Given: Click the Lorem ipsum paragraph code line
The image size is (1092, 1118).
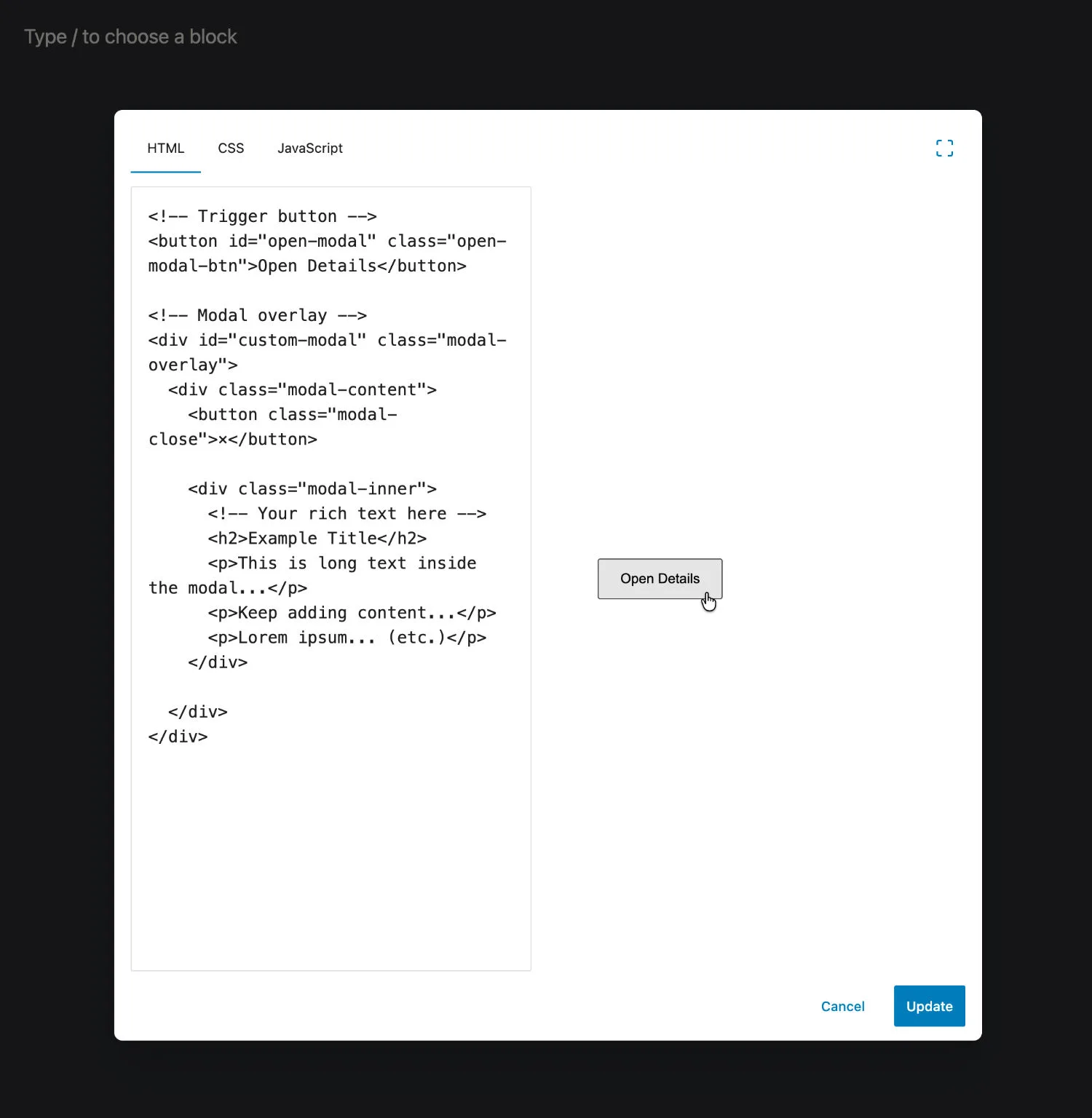Looking at the screenshot, I should [347, 637].
